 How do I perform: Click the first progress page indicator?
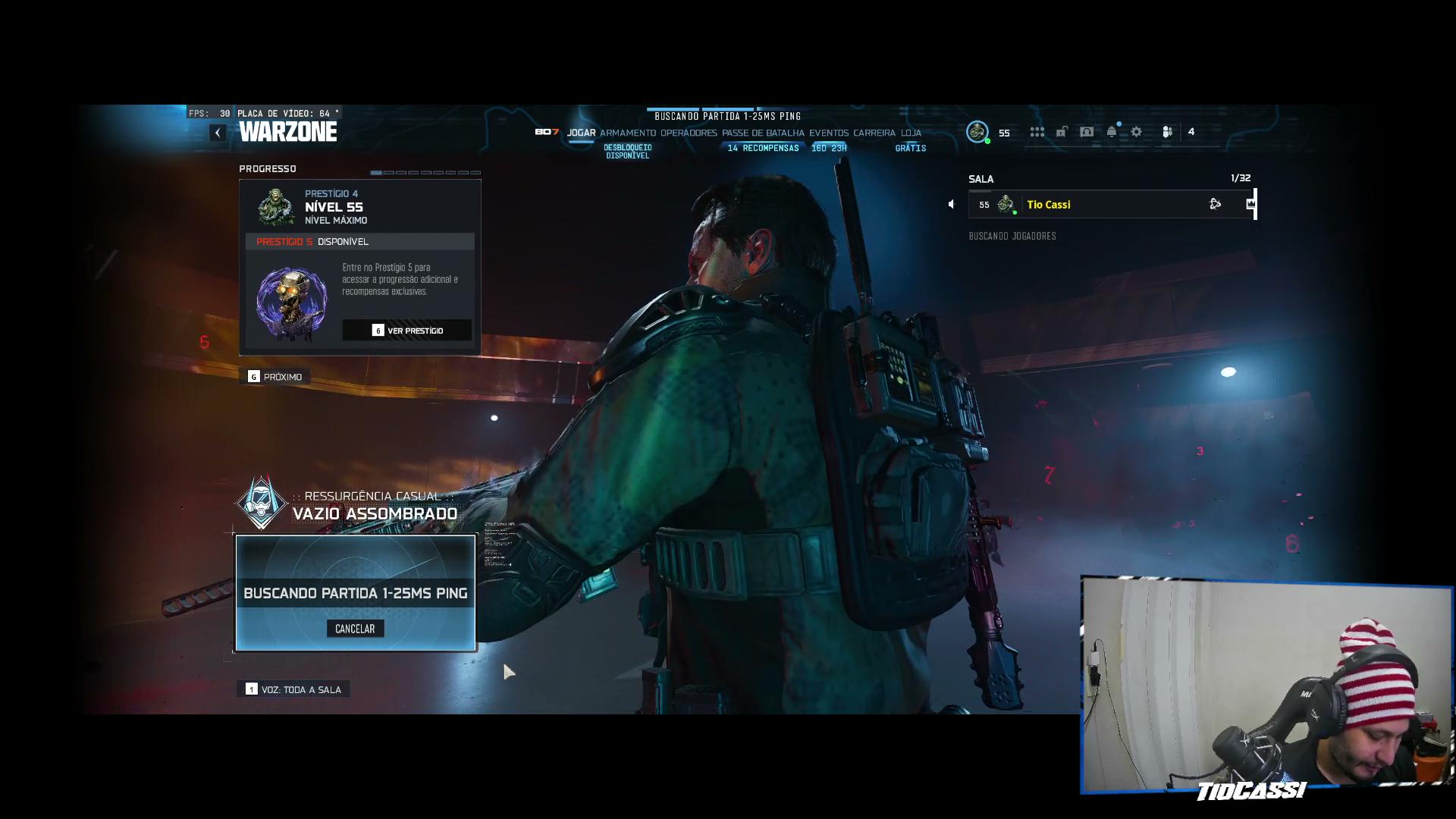[x=376, y=173]
